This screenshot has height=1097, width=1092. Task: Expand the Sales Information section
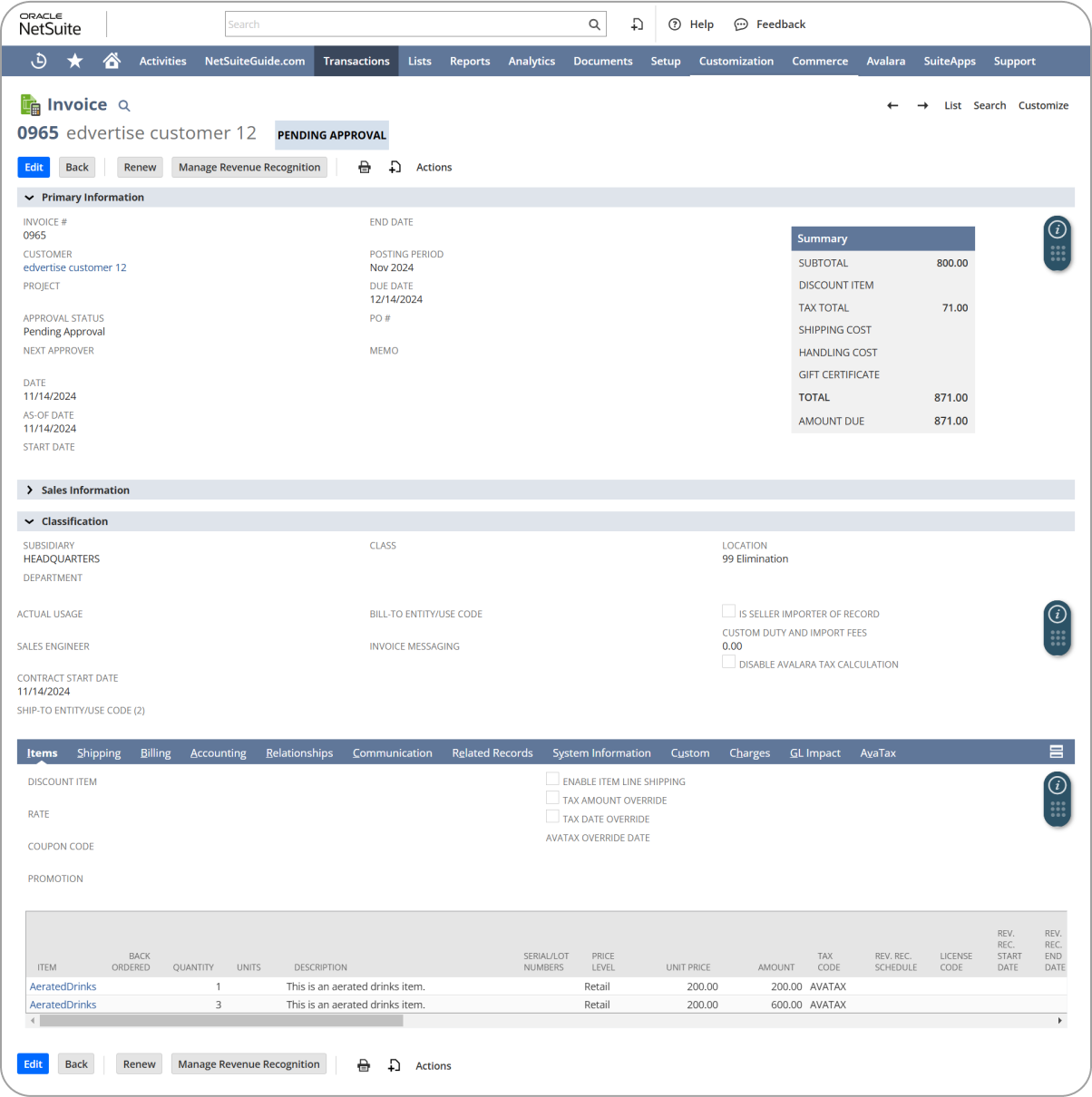tap(31, 490)
